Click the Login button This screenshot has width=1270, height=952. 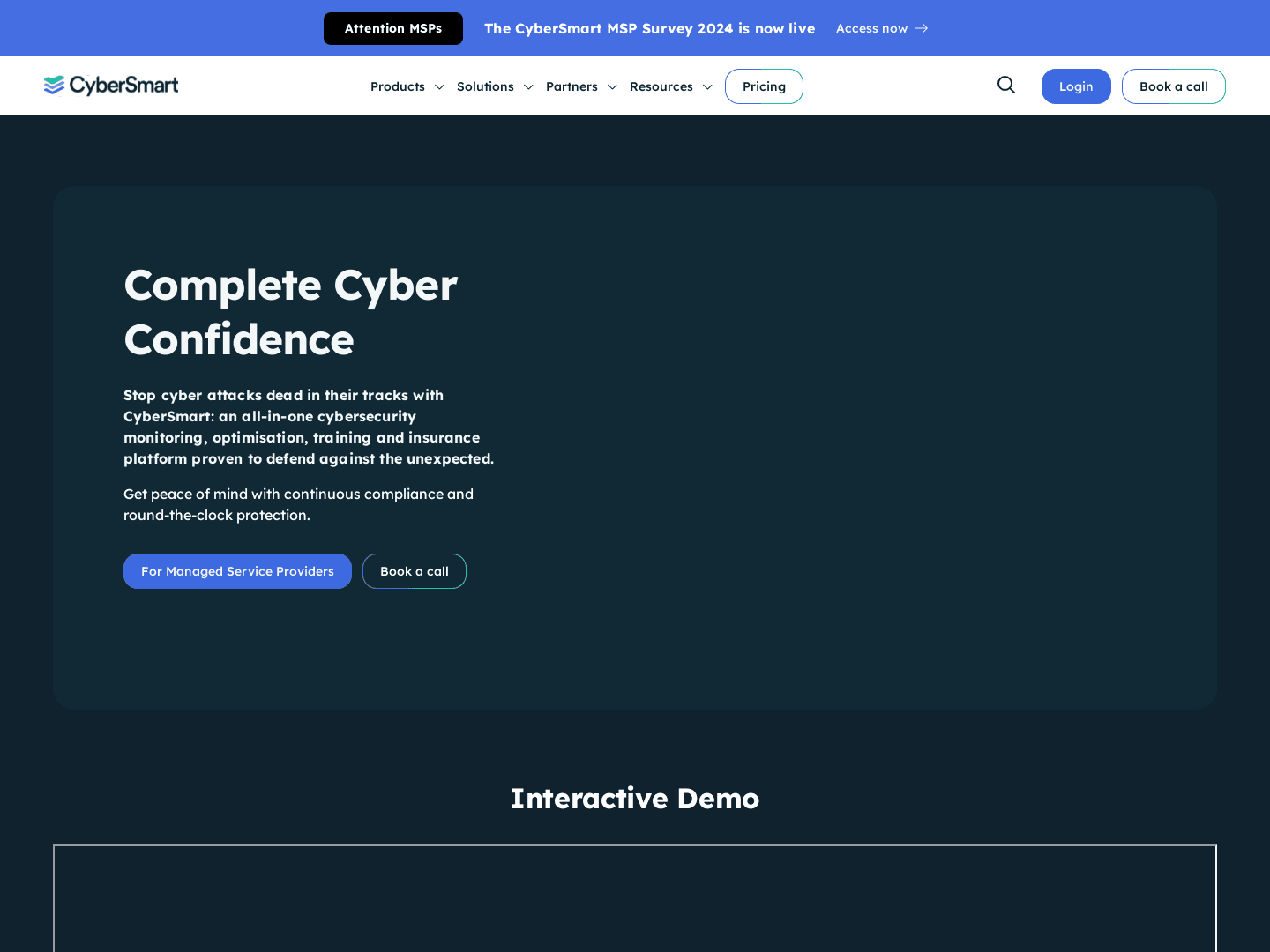(x=1076, y=86)
